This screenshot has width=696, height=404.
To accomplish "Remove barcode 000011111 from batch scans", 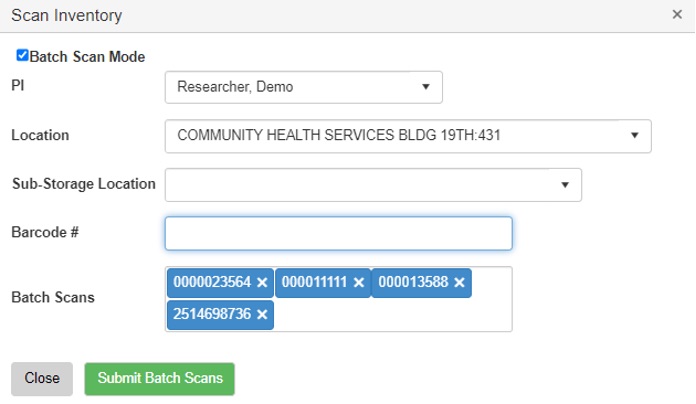I will click(358, 283).
